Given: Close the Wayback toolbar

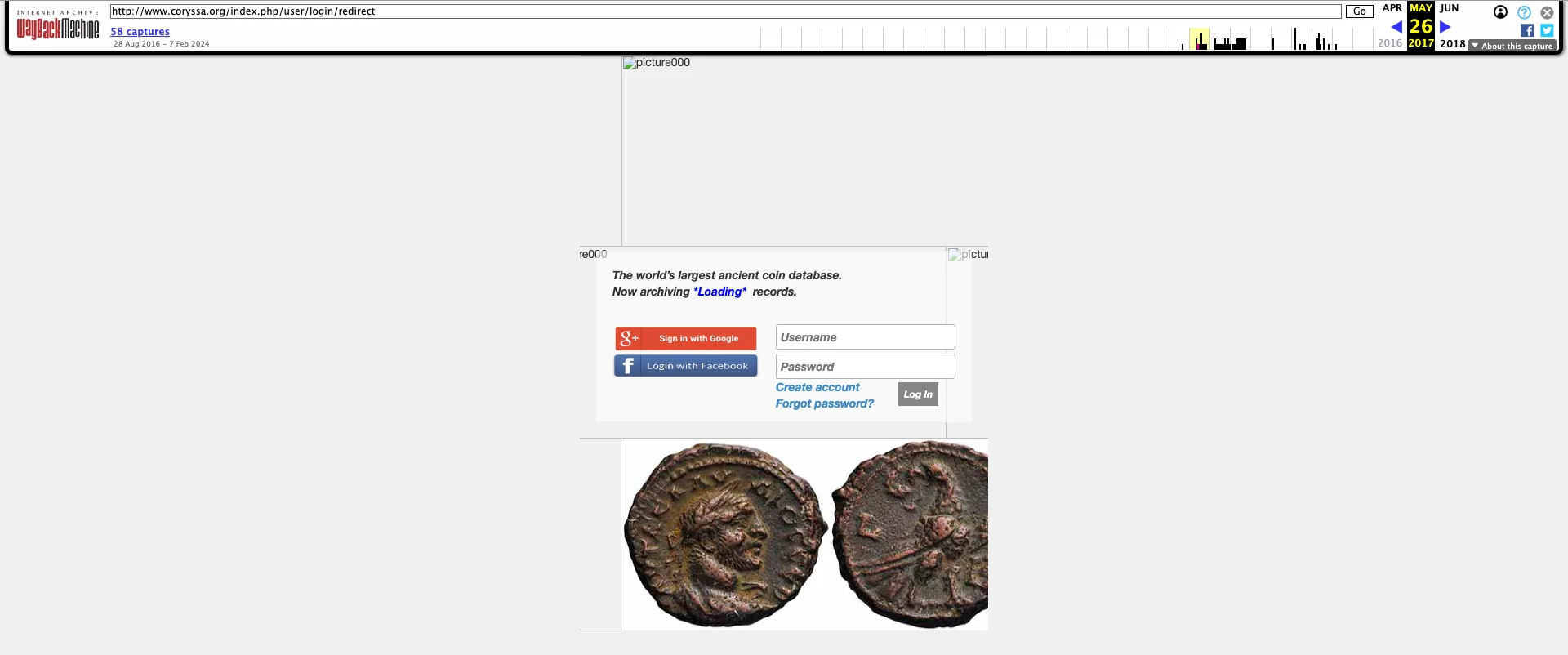Looking at the screenshot, I should (1547, 12).
